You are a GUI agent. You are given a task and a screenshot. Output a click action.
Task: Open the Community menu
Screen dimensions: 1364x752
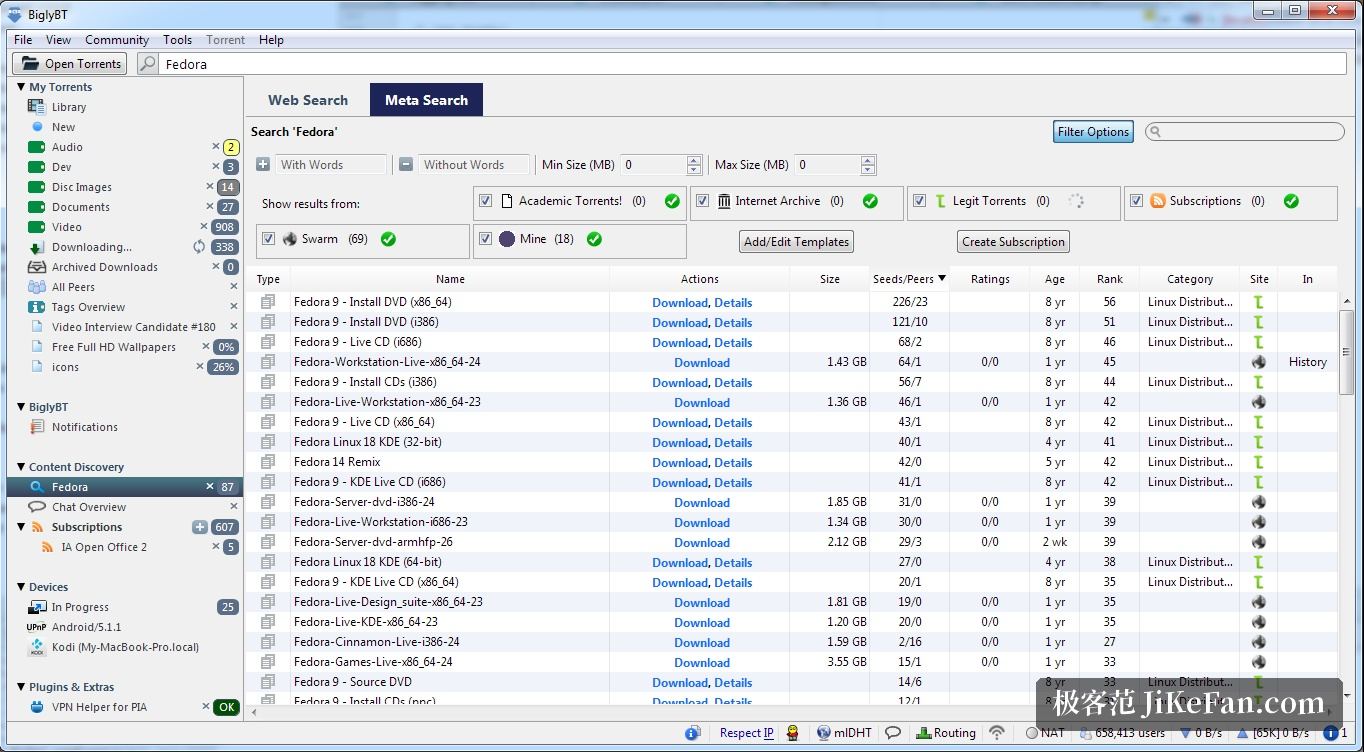tap(117, 40)
